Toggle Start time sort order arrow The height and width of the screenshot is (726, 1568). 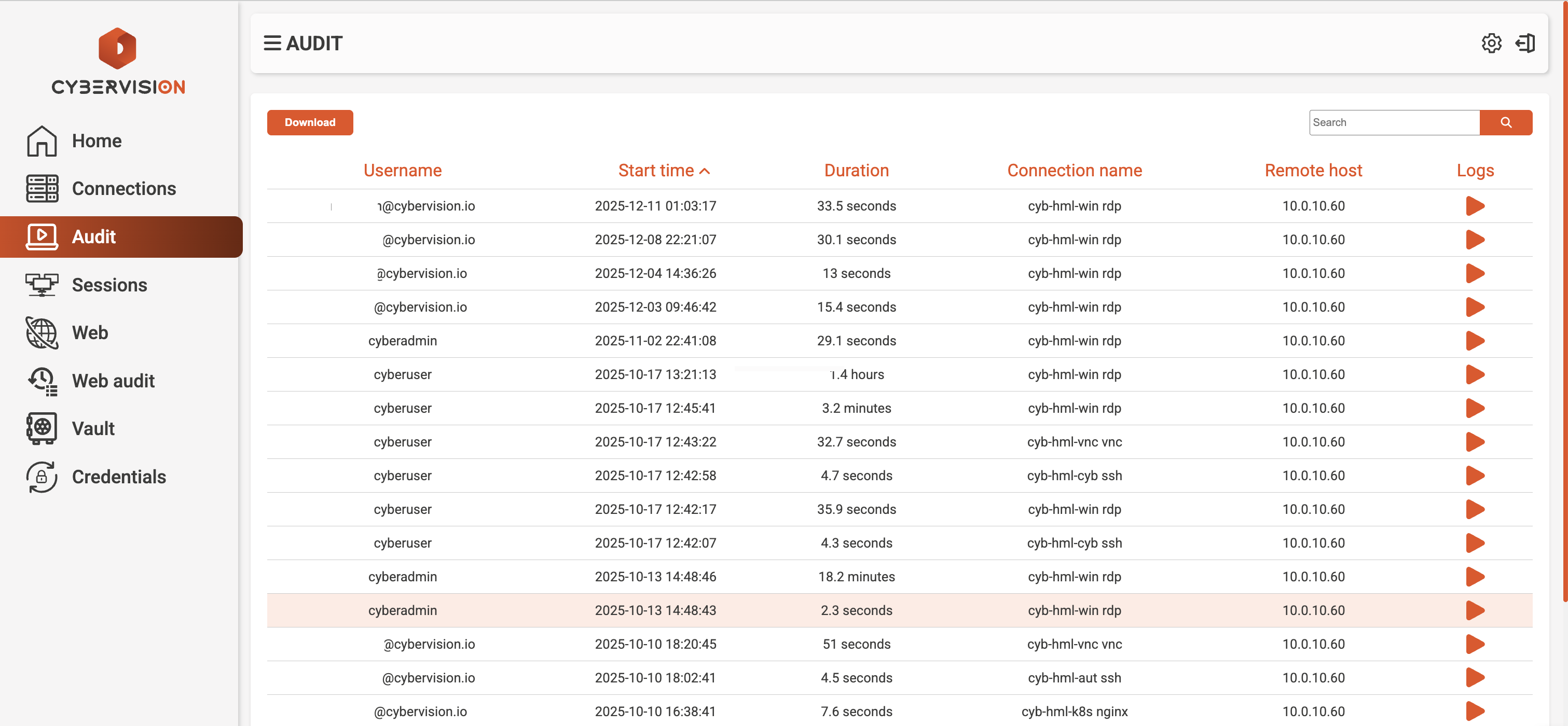point(705,171)
